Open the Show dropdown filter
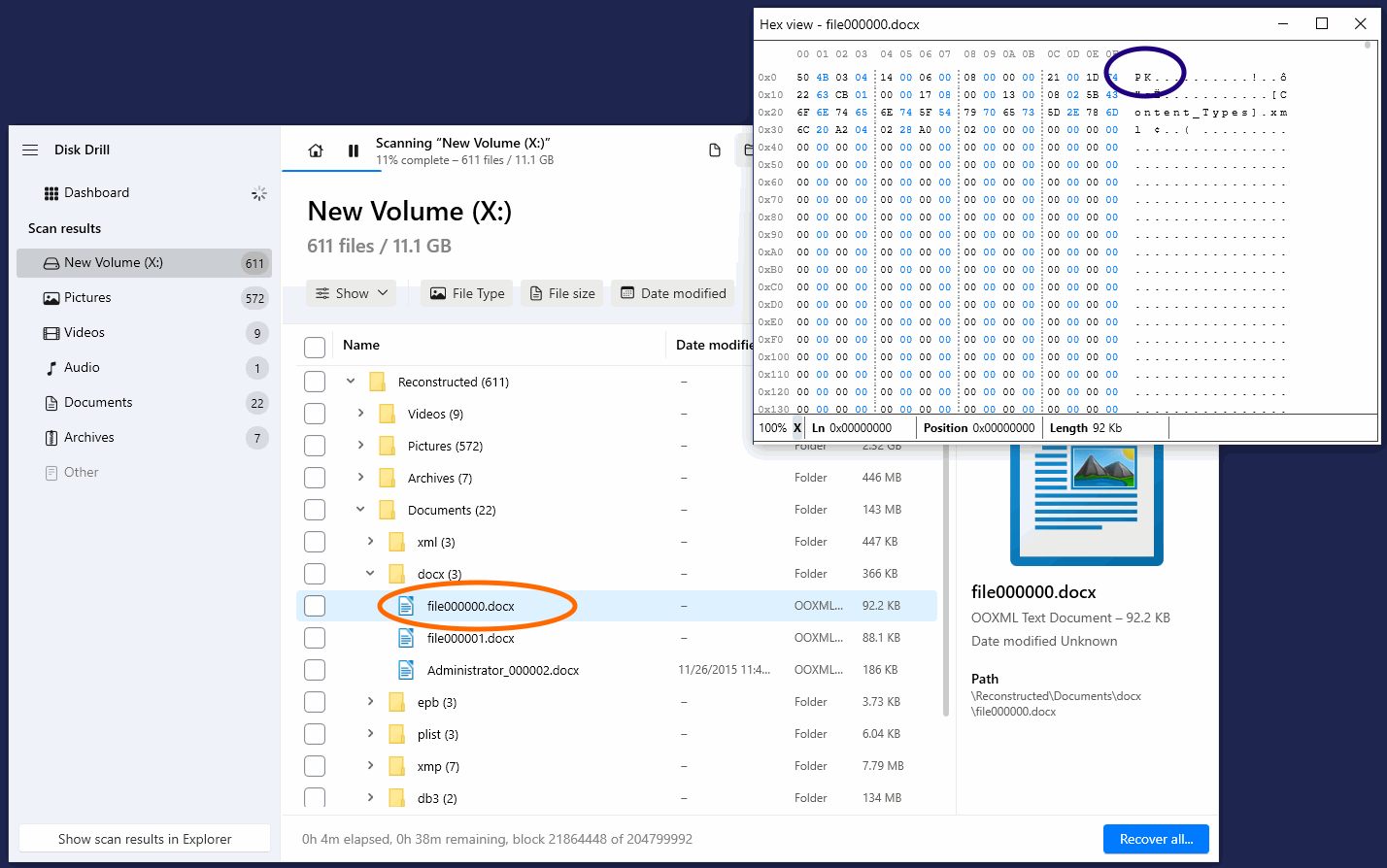Viewport: 1387px width, 868px height. pos(352,293)
